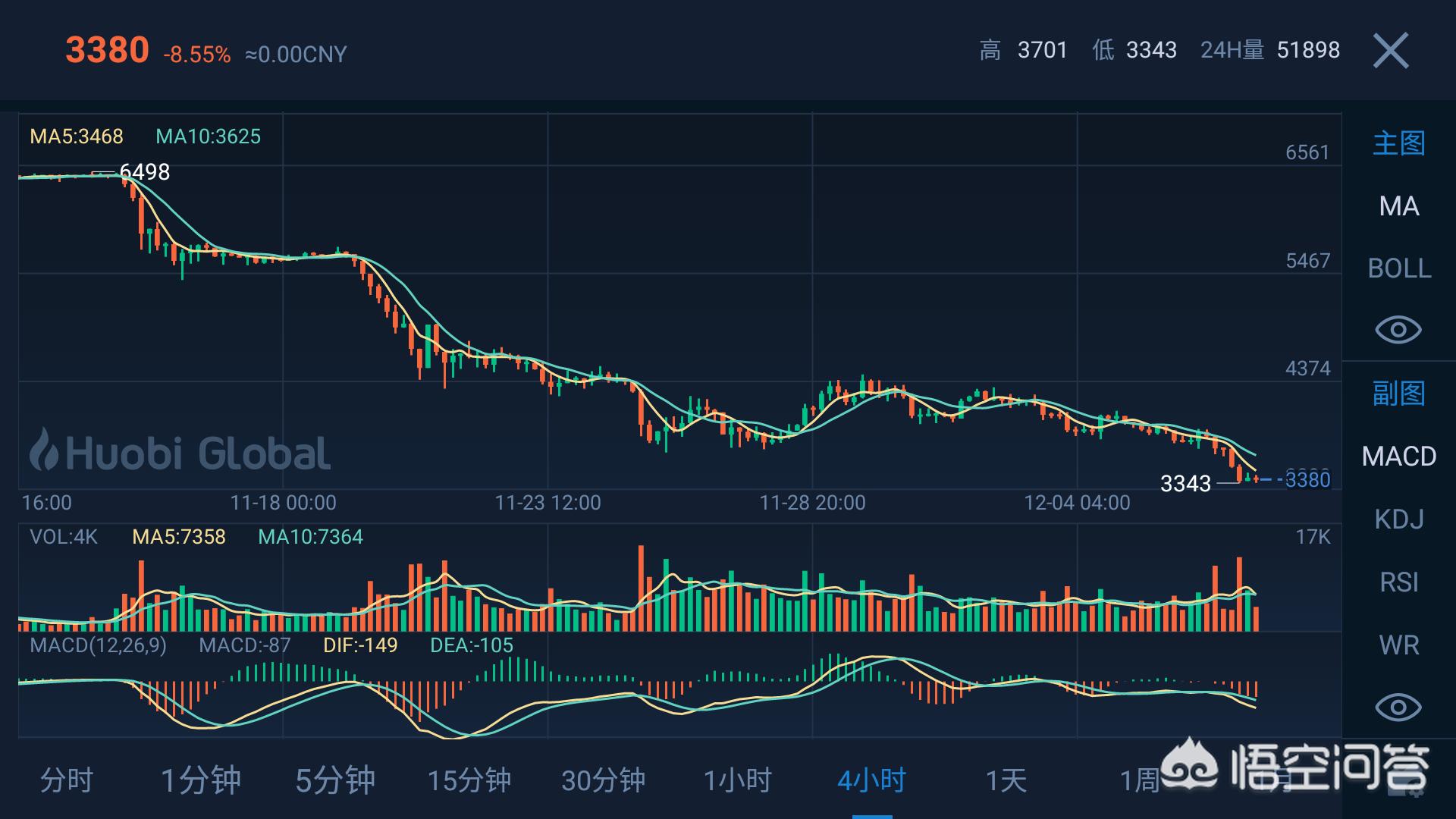Select the MA main chart indicator
1456x819 pixels.
[x=1398, y=206]
